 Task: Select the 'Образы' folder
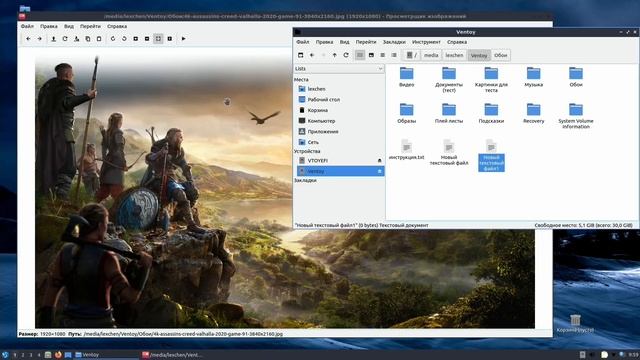tap(407, 113)
